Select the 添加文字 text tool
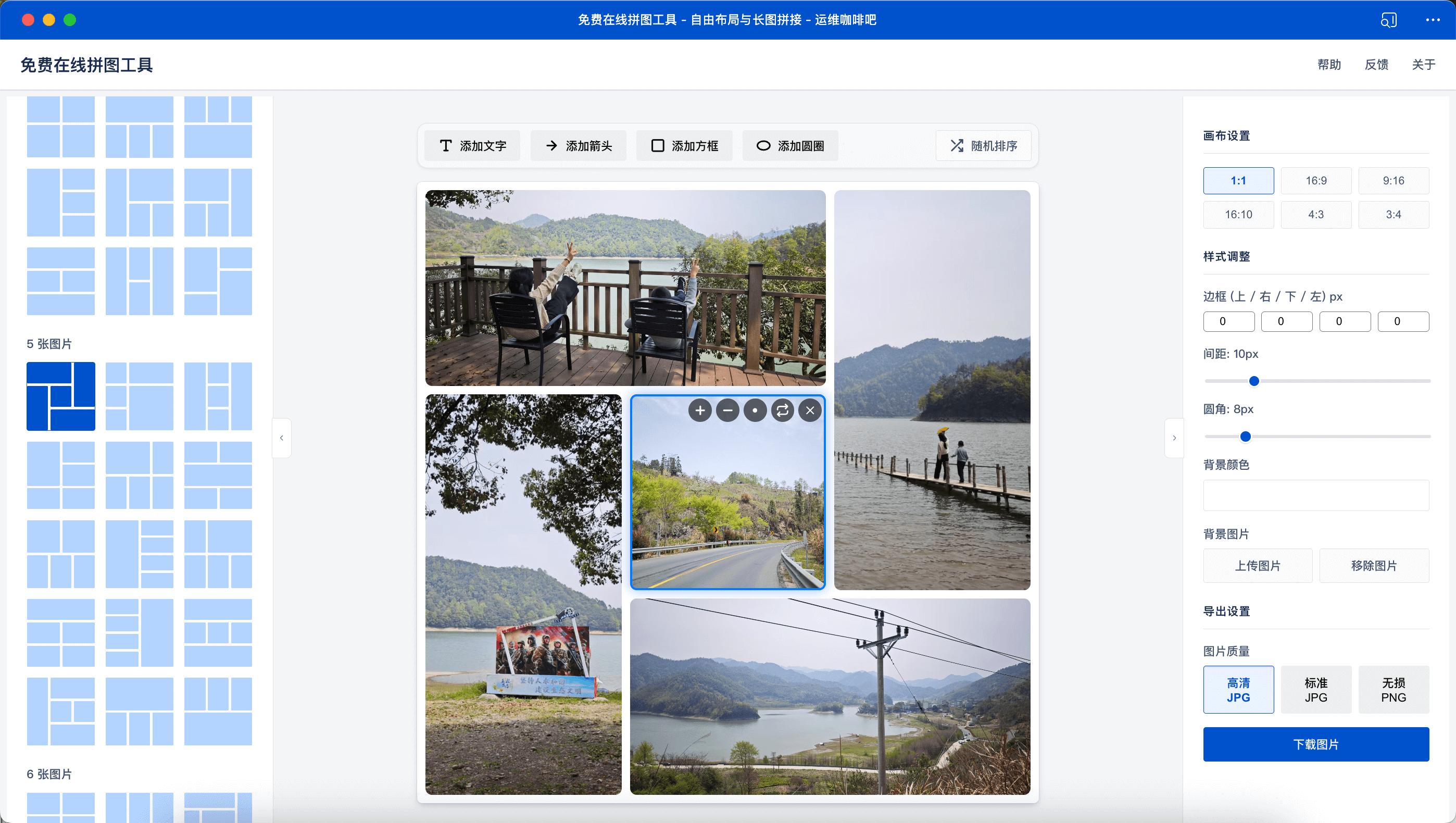 tap(472, 145)
